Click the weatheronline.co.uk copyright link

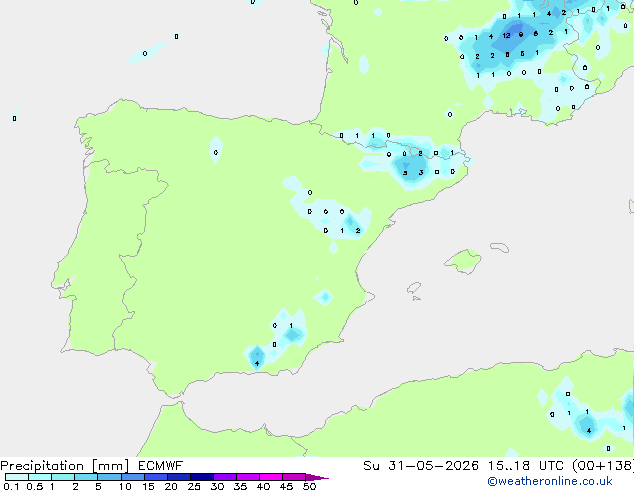click(x=550, y=481)
